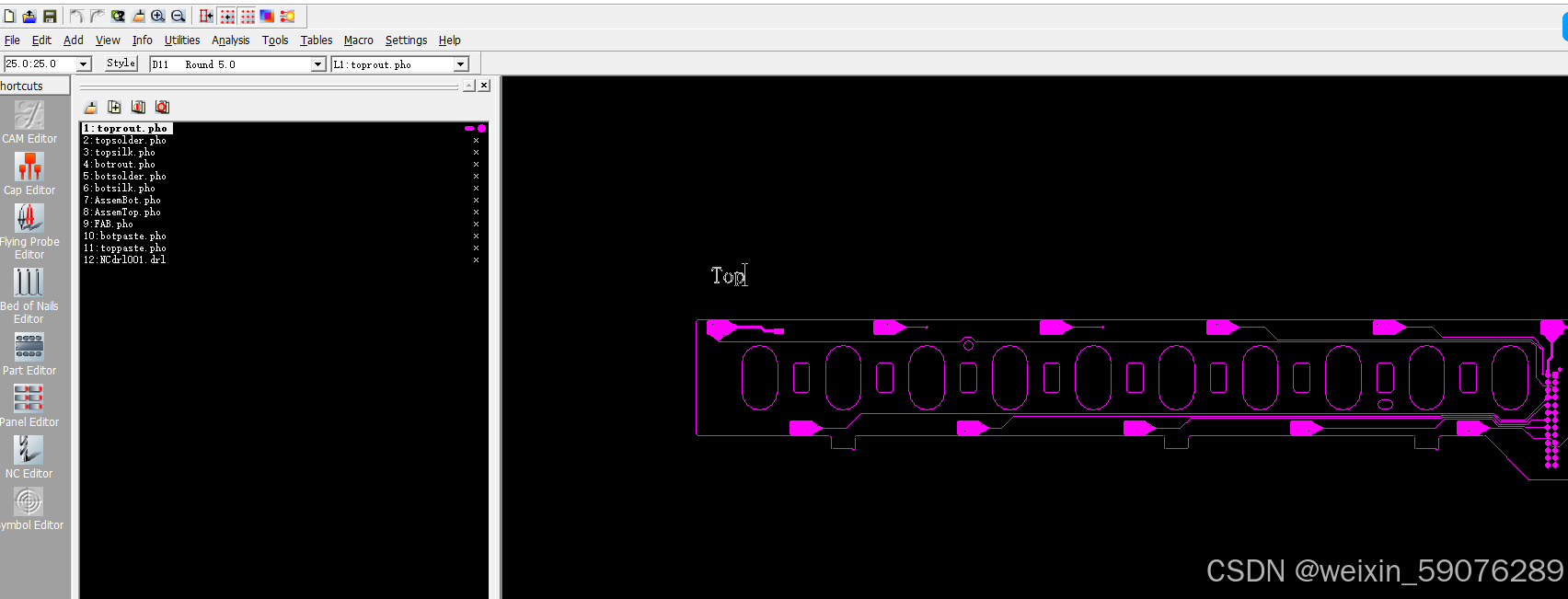Click the add layer icon in panel
1568x599 pixels.
[114, 108]
